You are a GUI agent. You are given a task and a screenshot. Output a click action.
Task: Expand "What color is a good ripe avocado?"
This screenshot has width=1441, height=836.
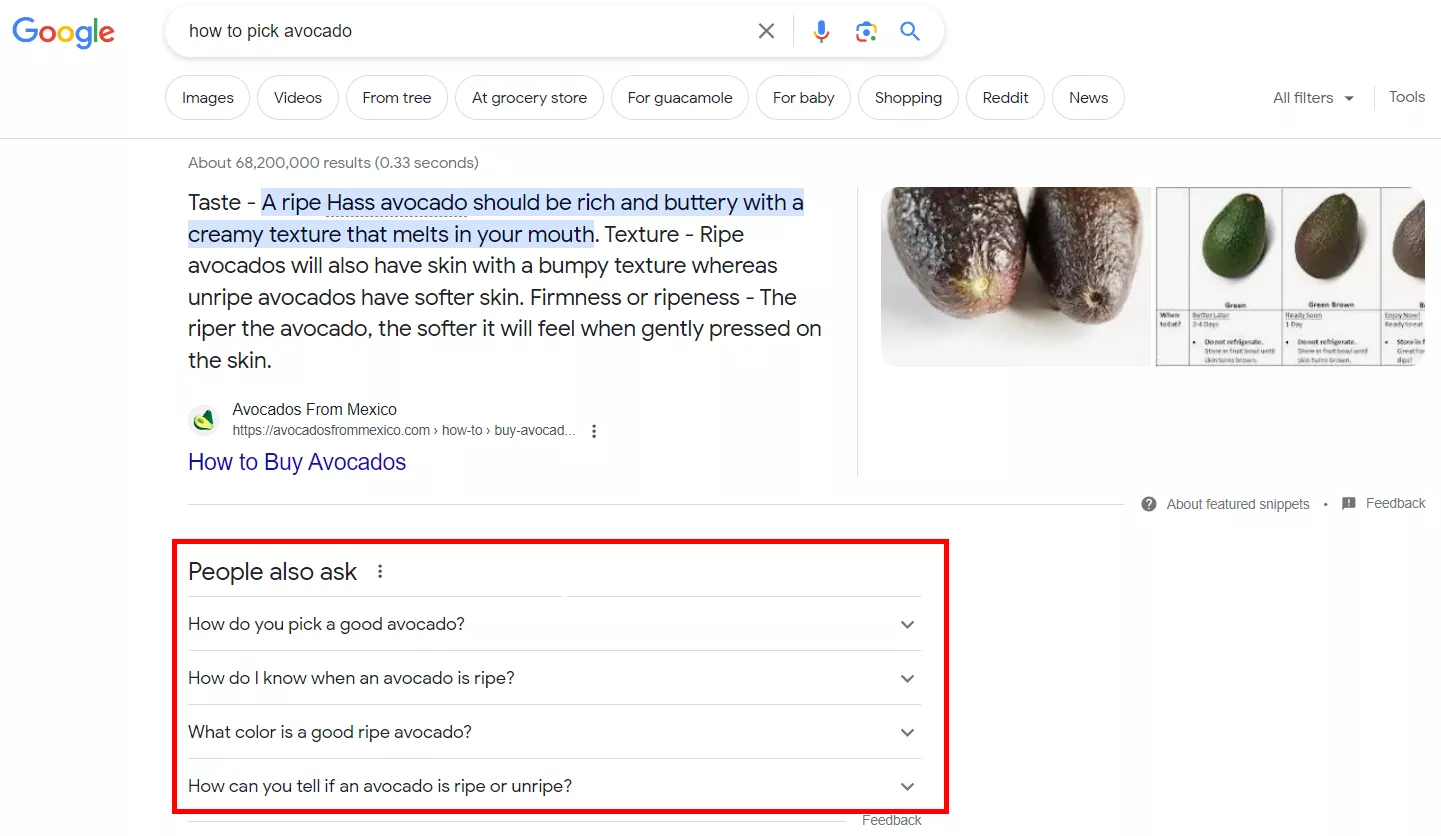point(554,732)
